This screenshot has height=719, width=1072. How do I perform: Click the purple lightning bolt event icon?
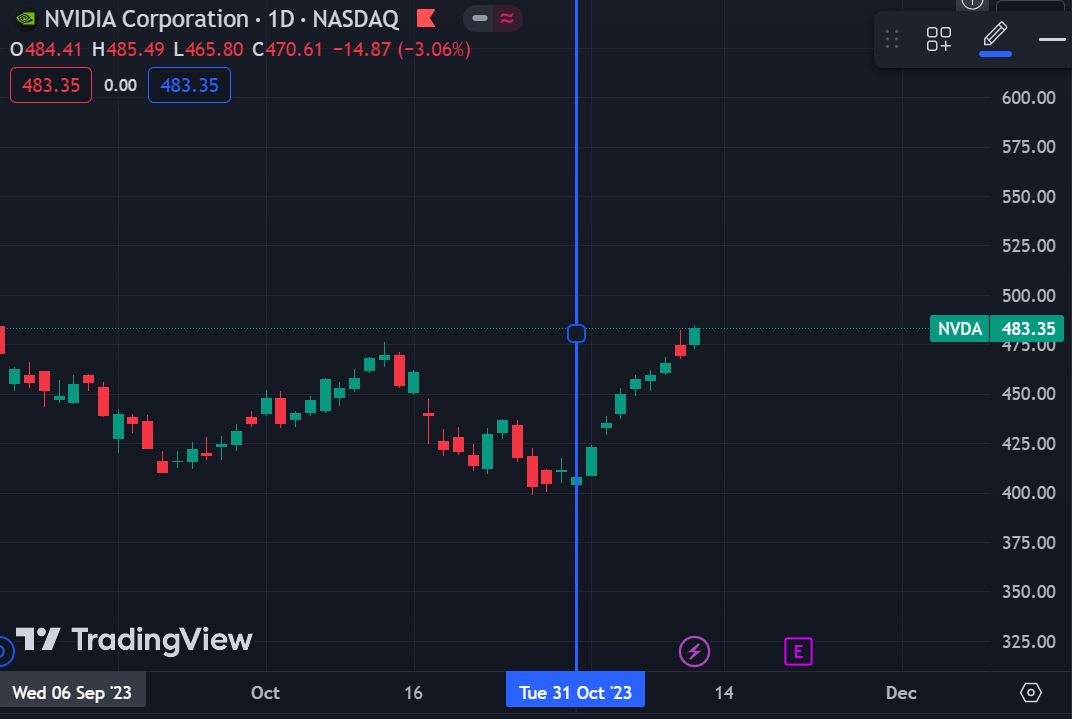click(694, 651)
